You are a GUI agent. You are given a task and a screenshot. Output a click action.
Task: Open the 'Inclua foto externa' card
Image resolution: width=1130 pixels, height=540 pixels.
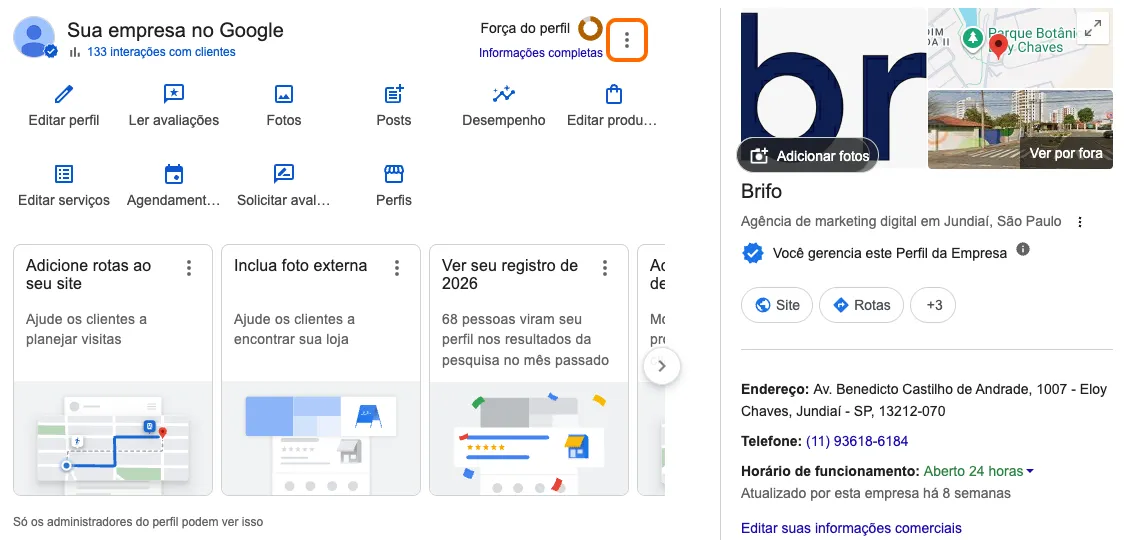point(321,370)
